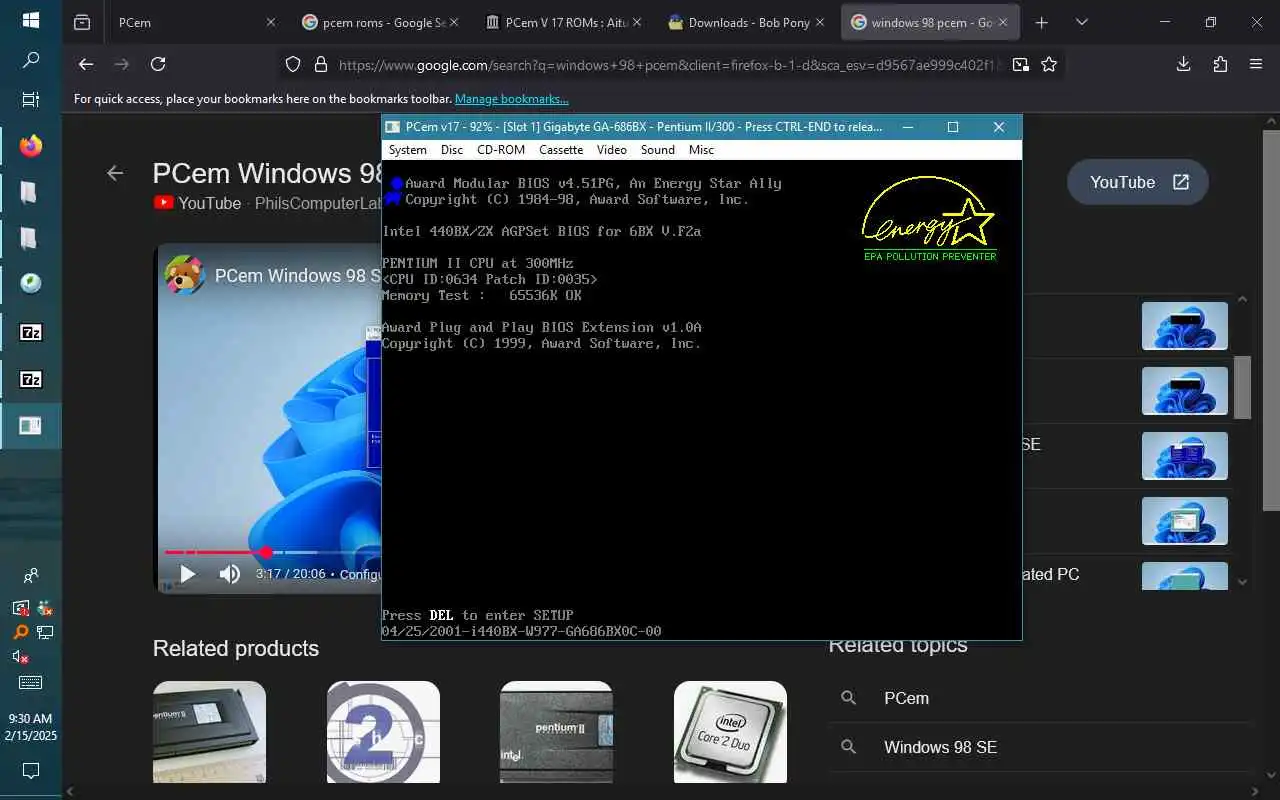
Task: Open chapter thumbnail beside the SE entry
Action: (x=1185, y=456)
